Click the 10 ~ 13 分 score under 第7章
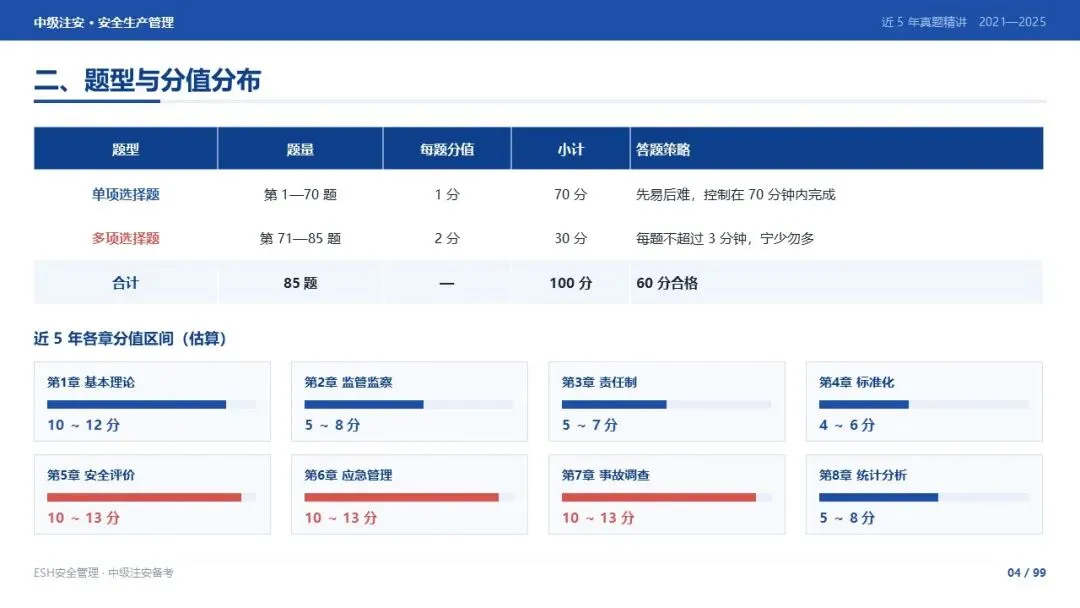 tap(598, 518)
